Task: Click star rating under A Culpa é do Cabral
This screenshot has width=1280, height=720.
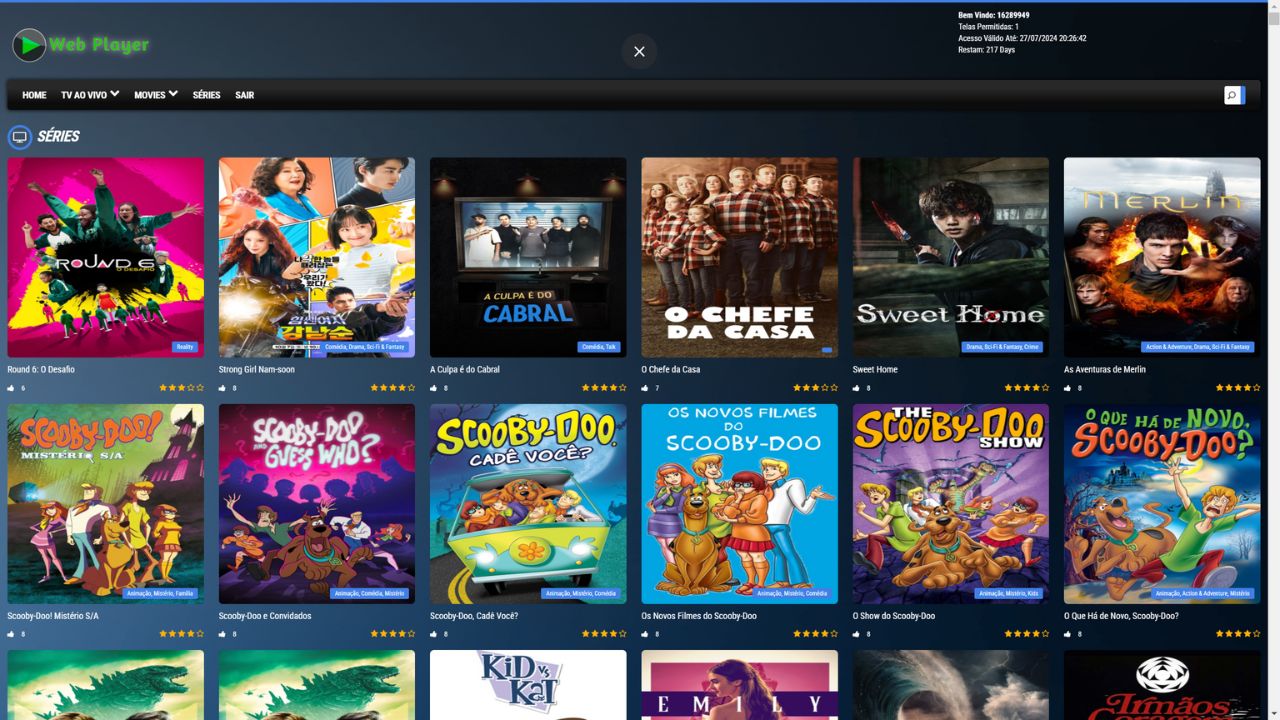Action: tap(604, 388)
